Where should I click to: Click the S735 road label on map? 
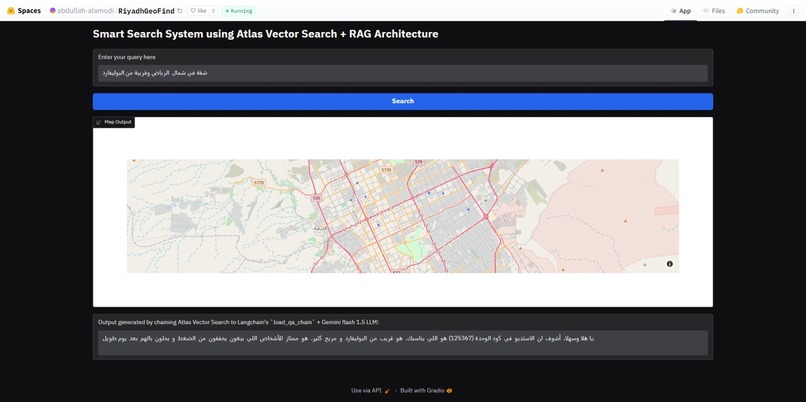coord(386,170)
